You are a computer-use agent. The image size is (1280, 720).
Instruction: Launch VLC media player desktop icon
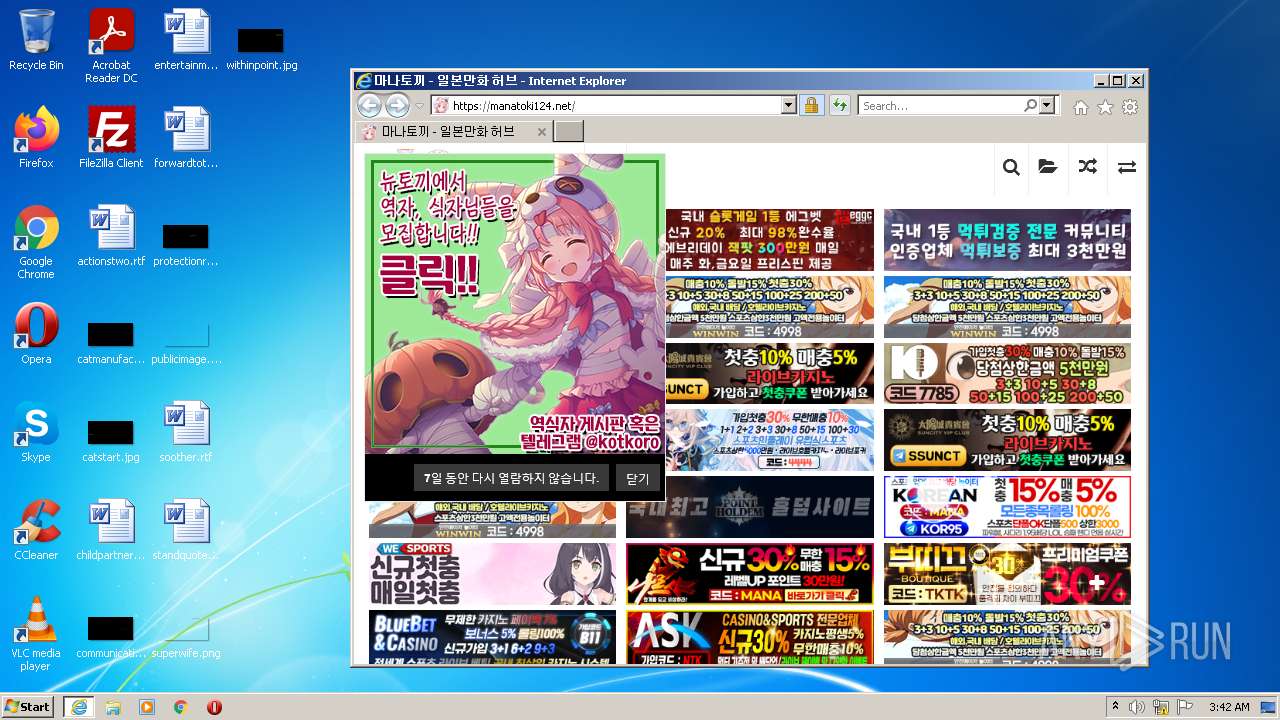click(x=36, y=634)
